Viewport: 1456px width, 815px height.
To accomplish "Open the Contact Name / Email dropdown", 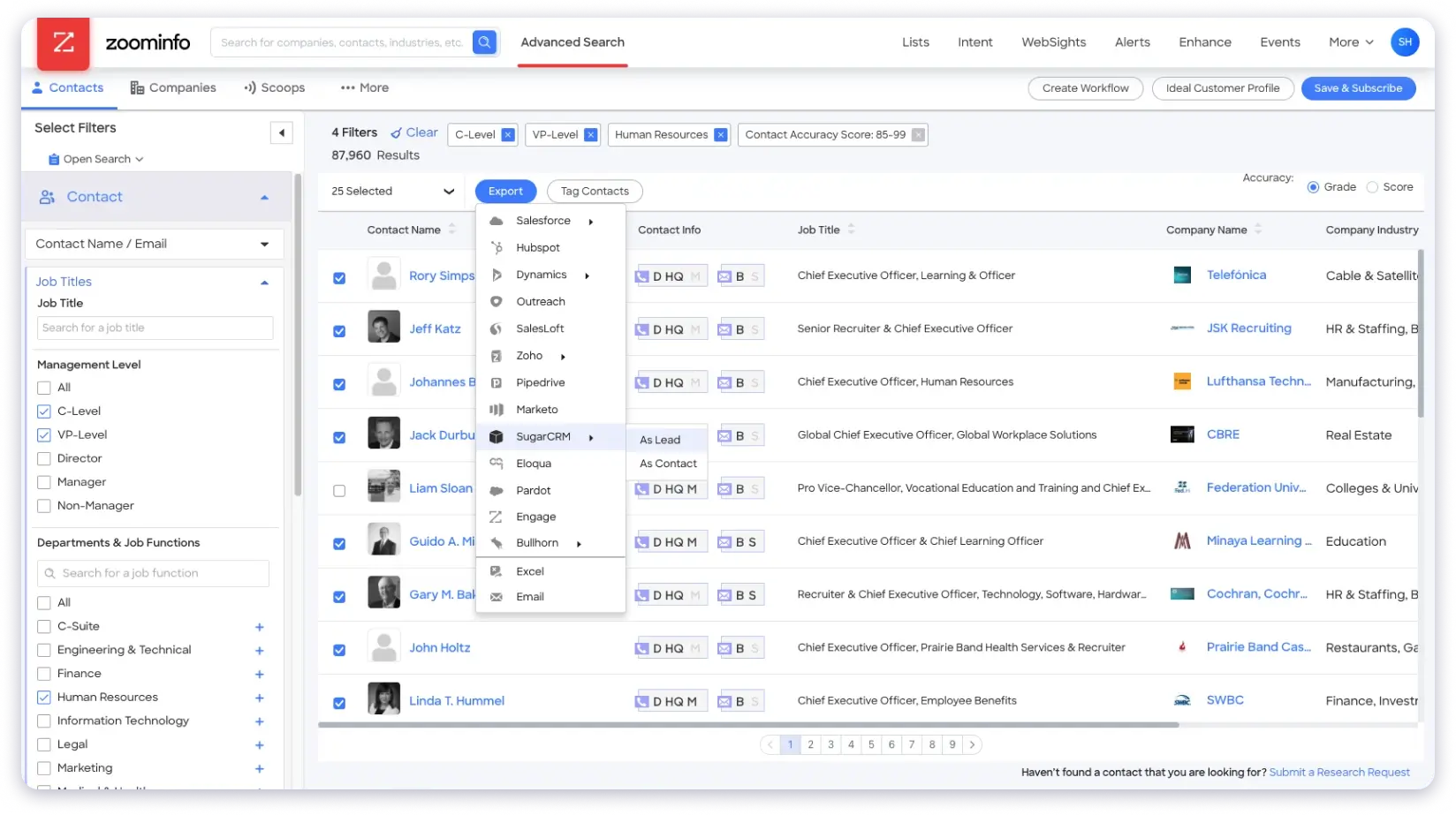I will click(x=155, y=245).
